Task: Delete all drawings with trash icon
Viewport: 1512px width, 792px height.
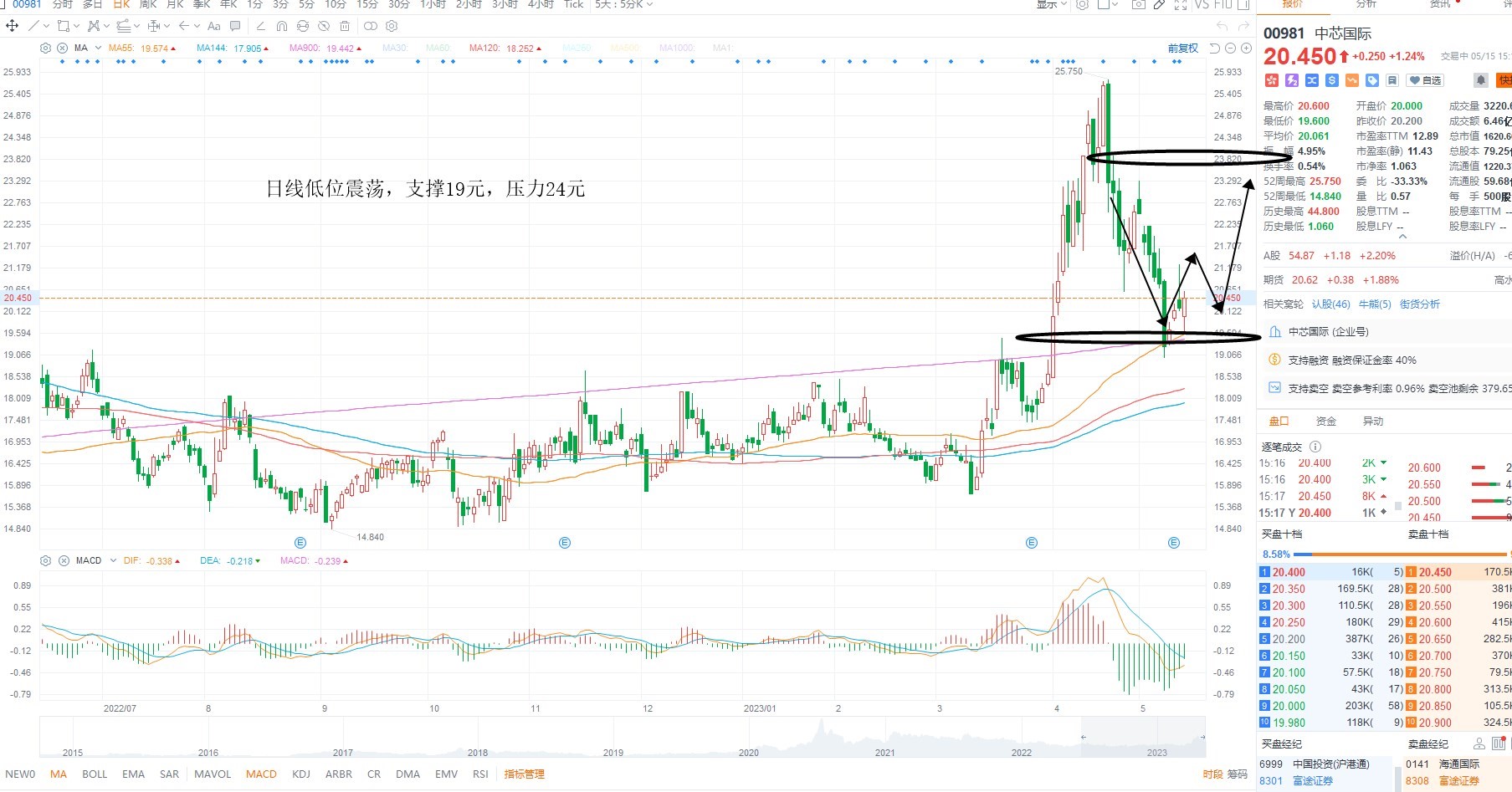Action: [x=345, y=26]
